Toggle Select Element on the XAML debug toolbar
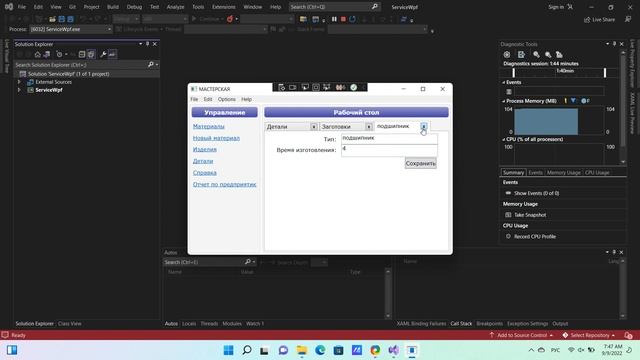 pyautogui.click(x=304, y=87)
